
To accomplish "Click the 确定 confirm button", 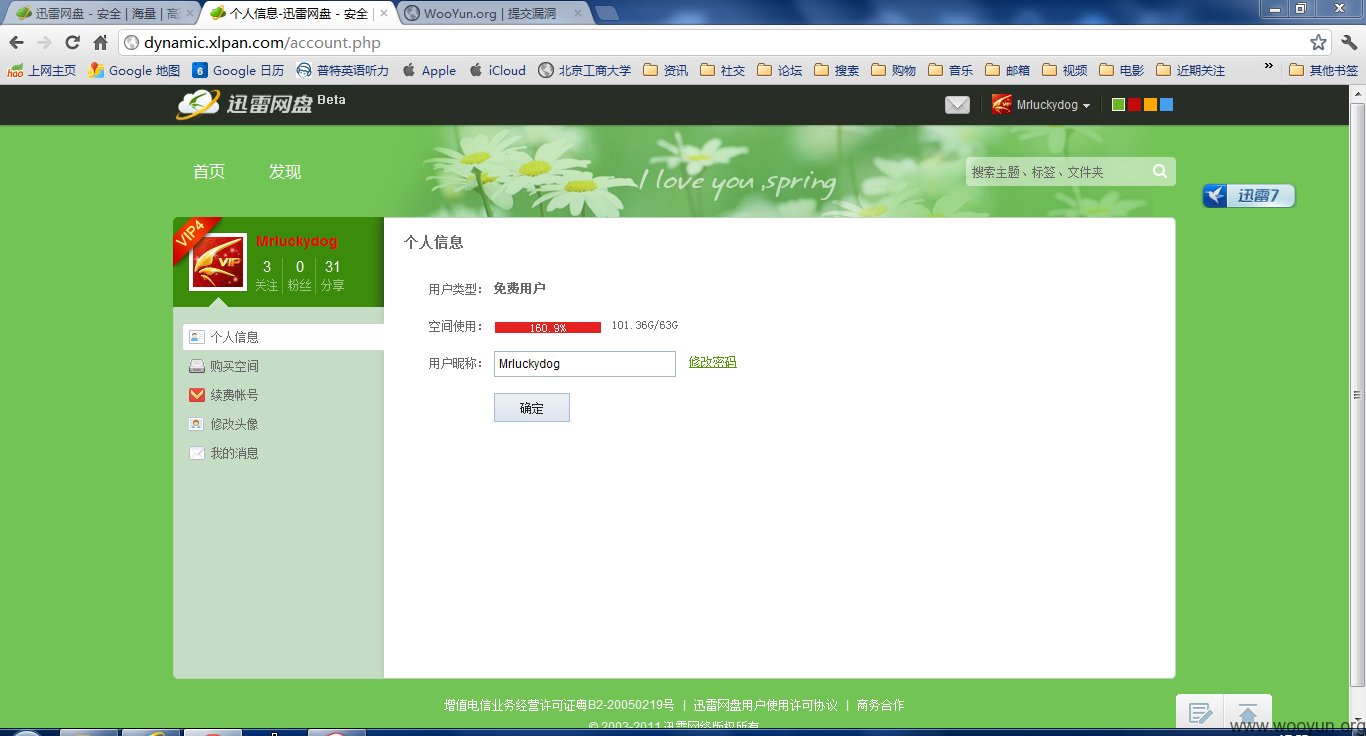I will pos(532,408).
